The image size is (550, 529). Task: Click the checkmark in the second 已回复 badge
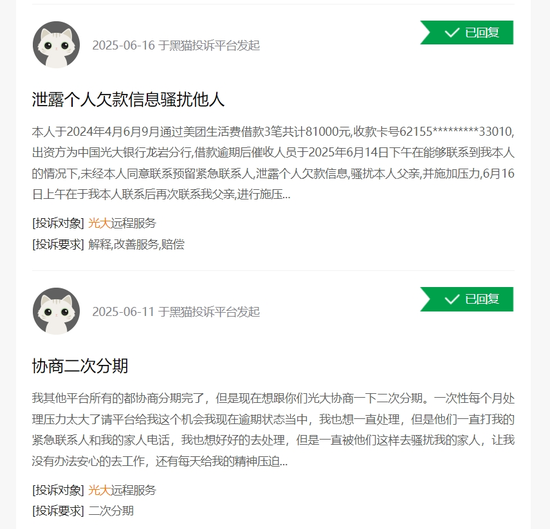pyautogui.click(x=452, y=299)
